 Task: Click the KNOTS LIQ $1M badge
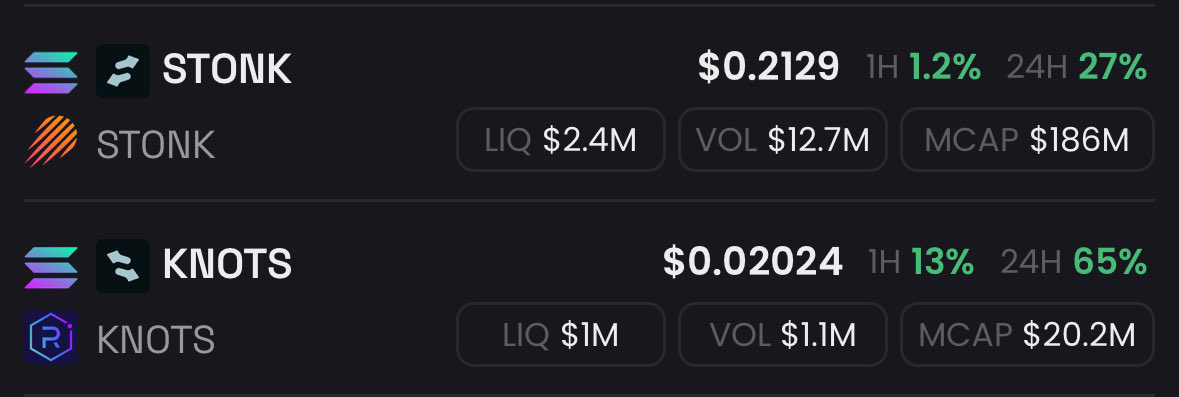click(x=561, y=335)
